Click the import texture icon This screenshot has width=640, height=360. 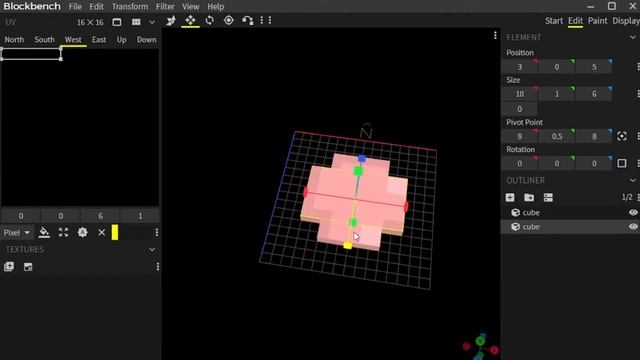pos(9,267)
